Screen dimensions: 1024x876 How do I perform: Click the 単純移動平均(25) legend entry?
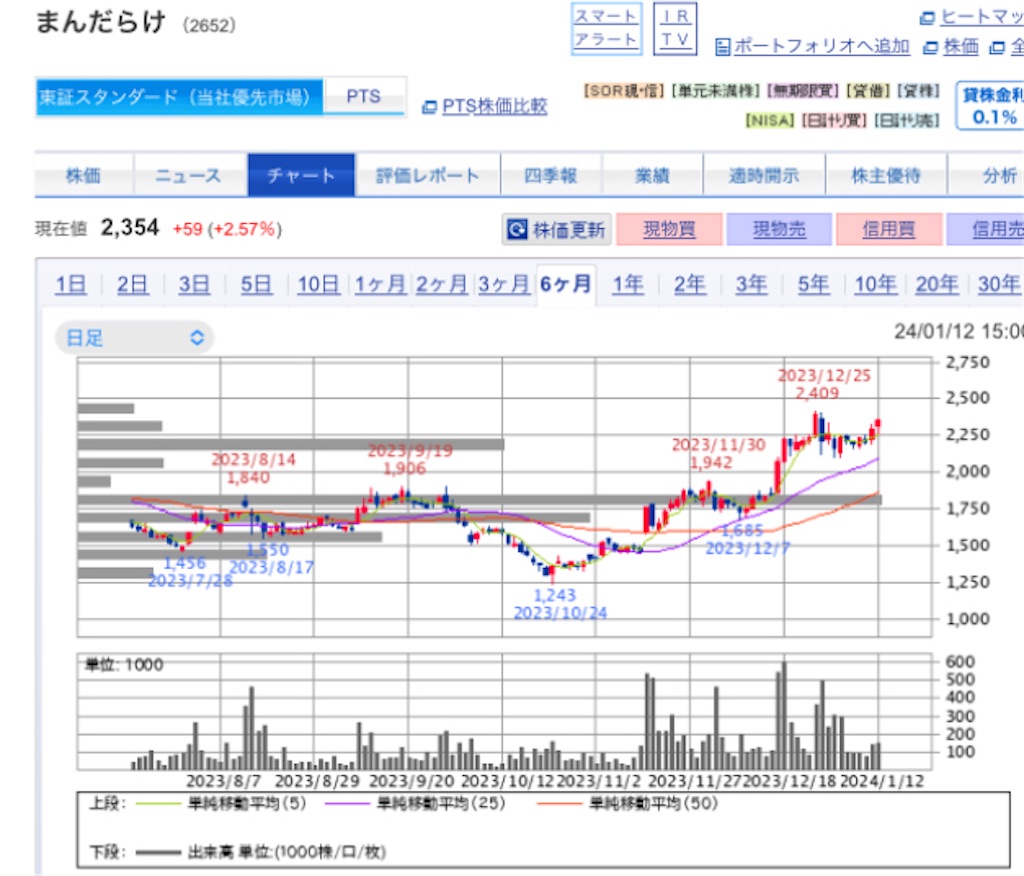click(415, 803)
